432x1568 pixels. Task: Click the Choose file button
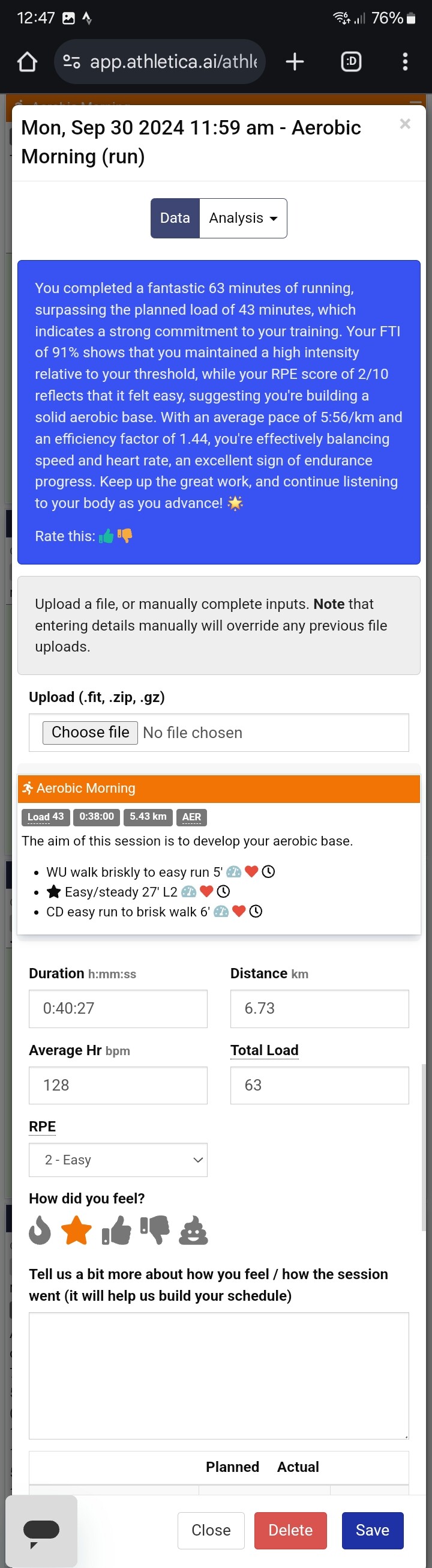pos(90,732)
